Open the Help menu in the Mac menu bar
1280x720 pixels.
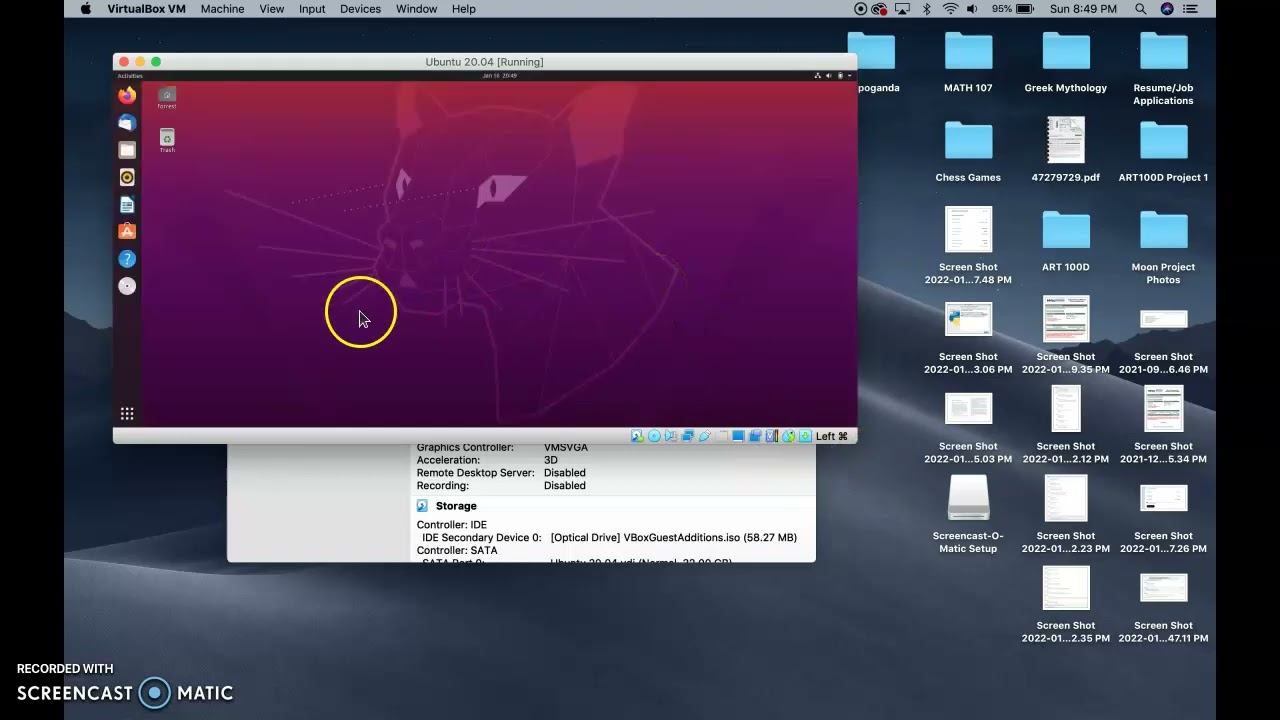click(464, 9)
